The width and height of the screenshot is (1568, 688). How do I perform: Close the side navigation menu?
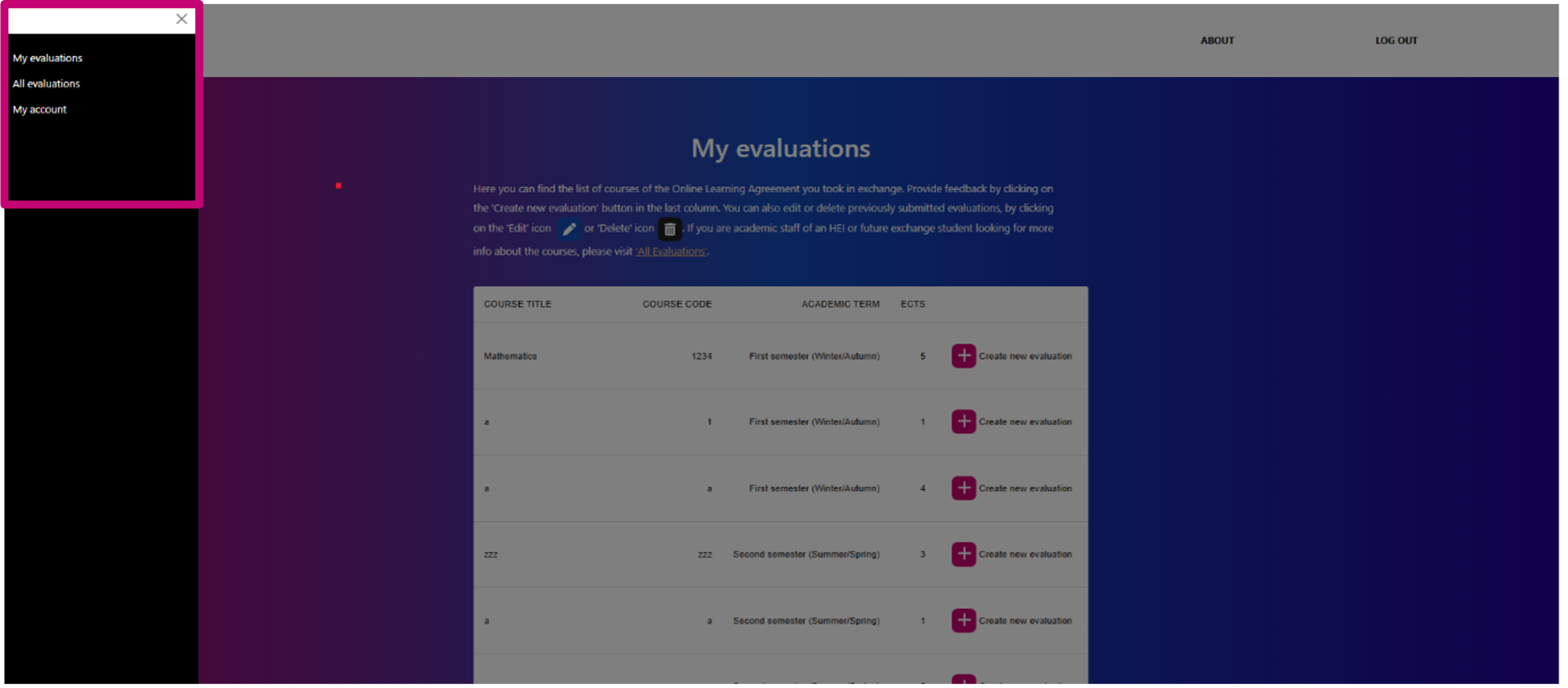tap(182, 19)
